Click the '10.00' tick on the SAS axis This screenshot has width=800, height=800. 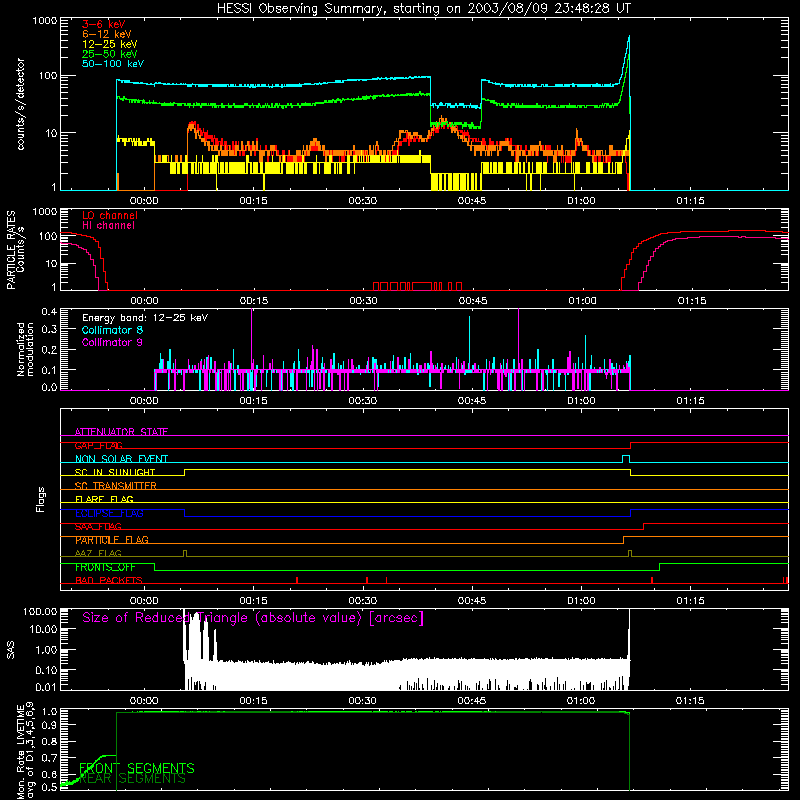tap(43, 629)
